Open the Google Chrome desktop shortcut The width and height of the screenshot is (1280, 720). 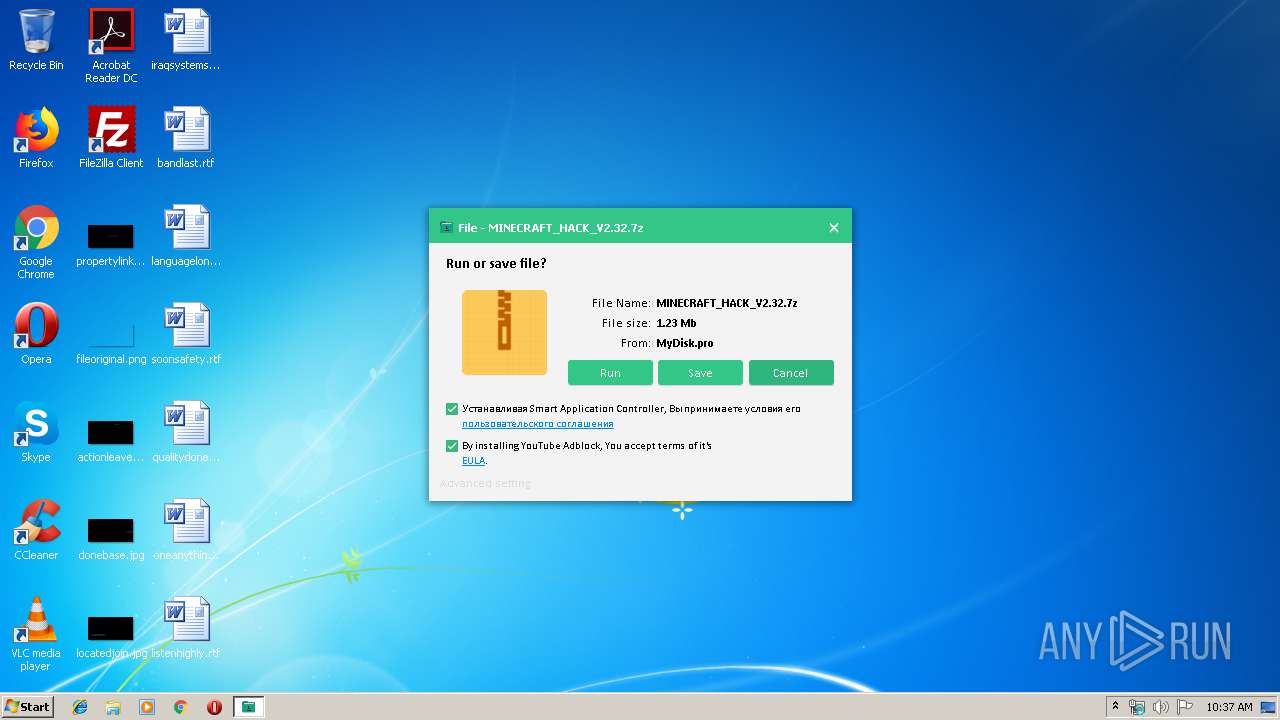point(36,242)
